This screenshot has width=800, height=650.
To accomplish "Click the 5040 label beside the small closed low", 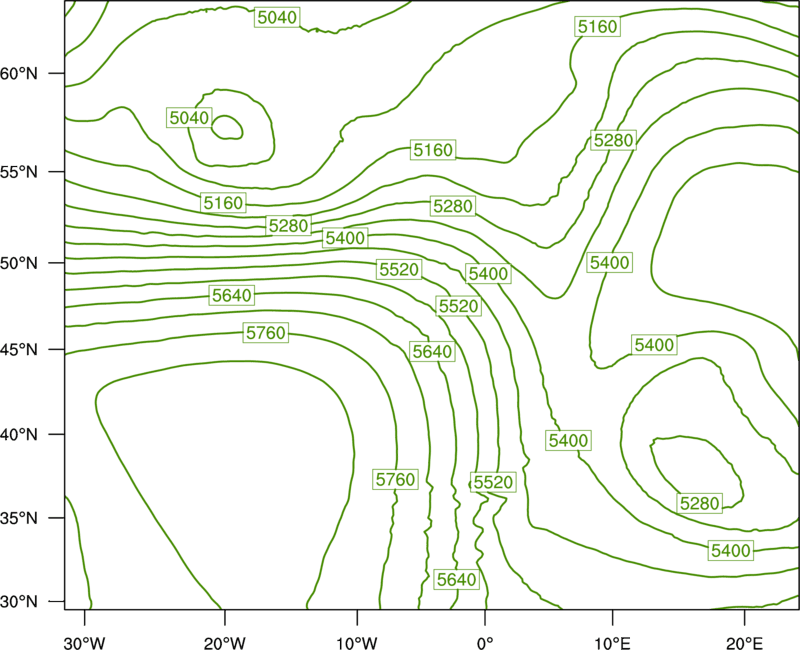I will [x=189, y=118].
